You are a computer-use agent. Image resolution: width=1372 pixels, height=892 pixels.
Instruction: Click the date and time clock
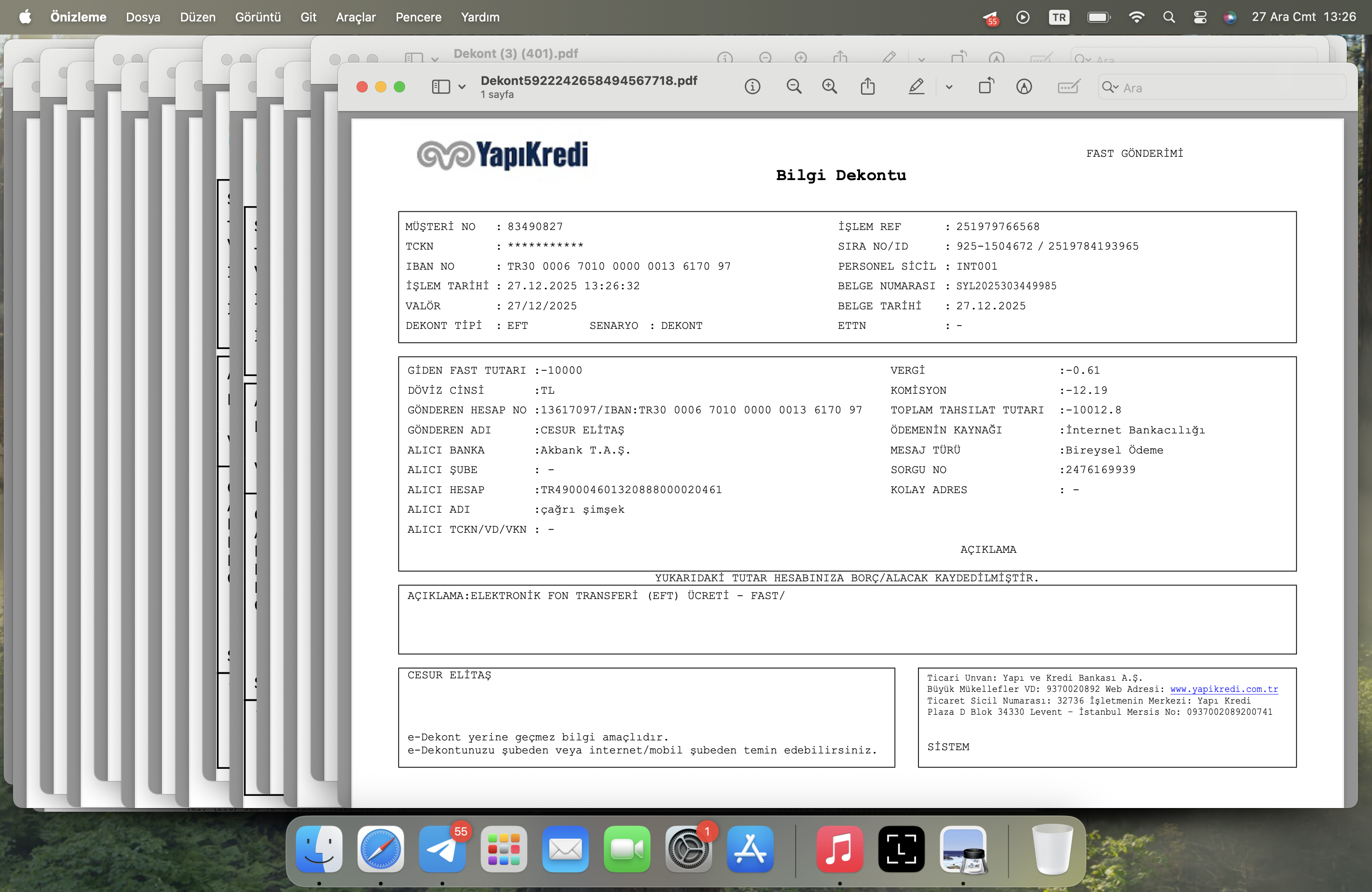[x=1303, y=17]
